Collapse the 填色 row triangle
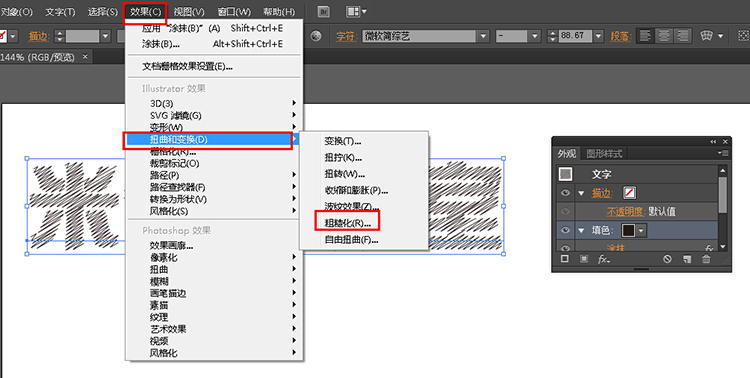Viewport: 750px width, 378px height. [x=582, y=231]
